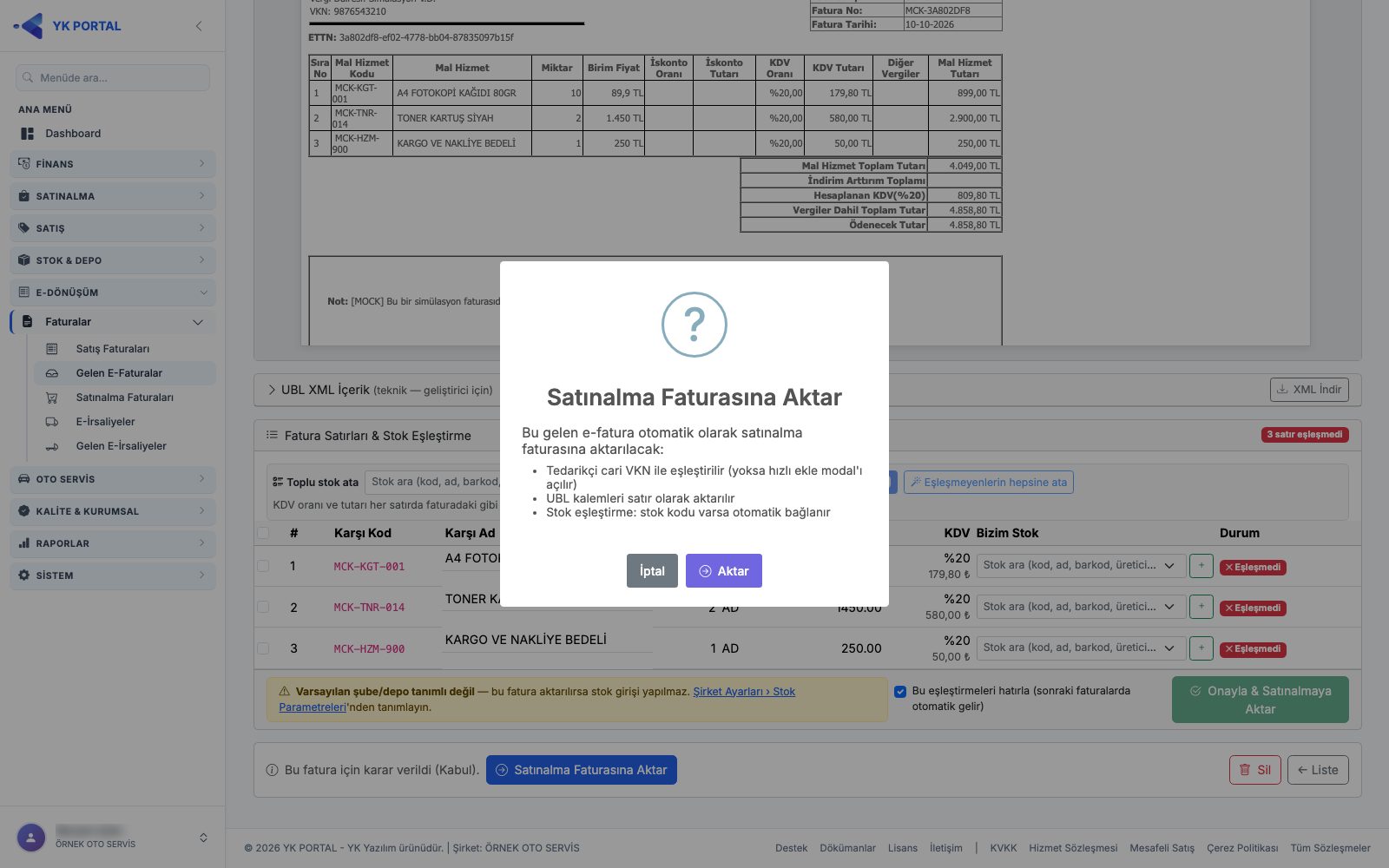Click the plus icon in MCK-HZM-900 row
The height and width of the screenshot is (868, 1389).
tap(1201, 648)
